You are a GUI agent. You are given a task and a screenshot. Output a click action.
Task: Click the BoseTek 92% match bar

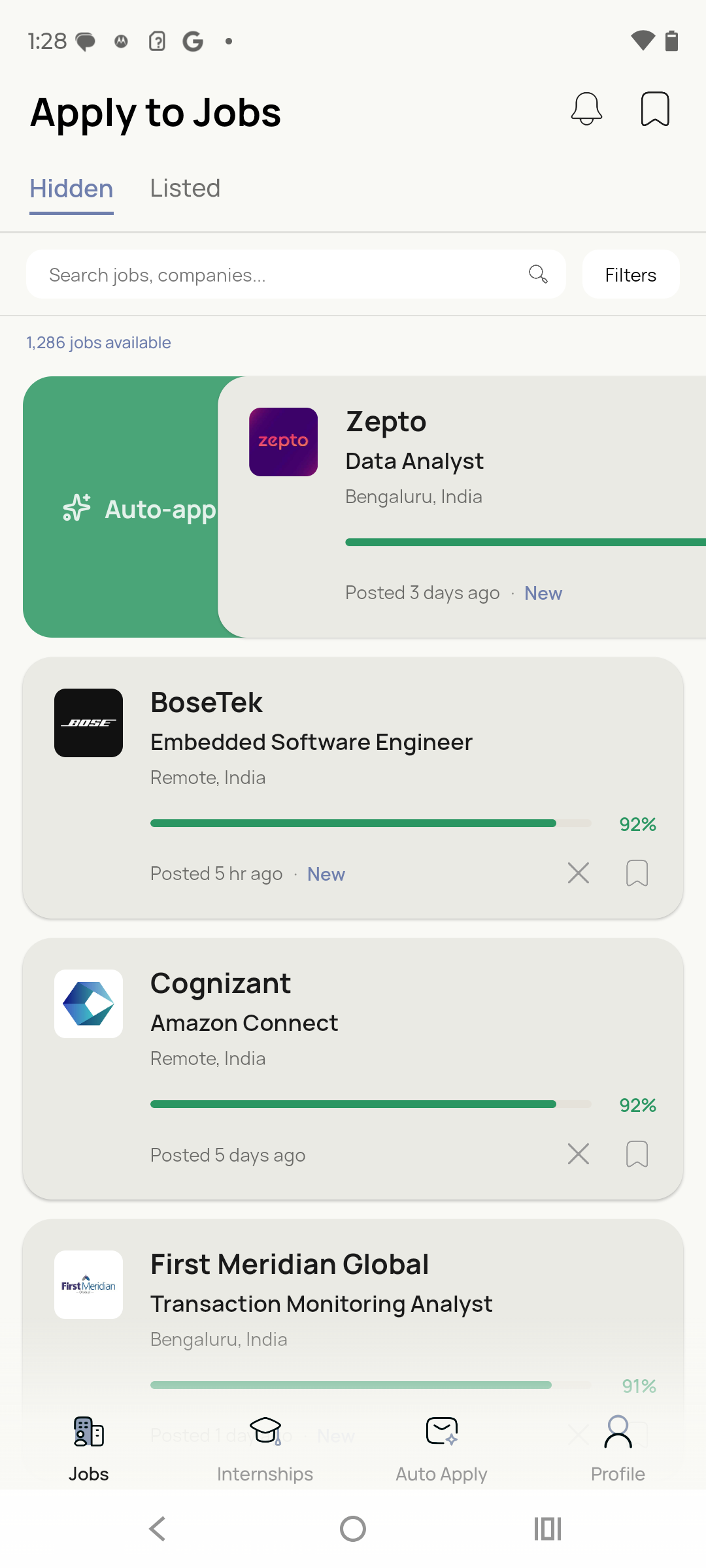pyautogui.click(x=371, y=823)
